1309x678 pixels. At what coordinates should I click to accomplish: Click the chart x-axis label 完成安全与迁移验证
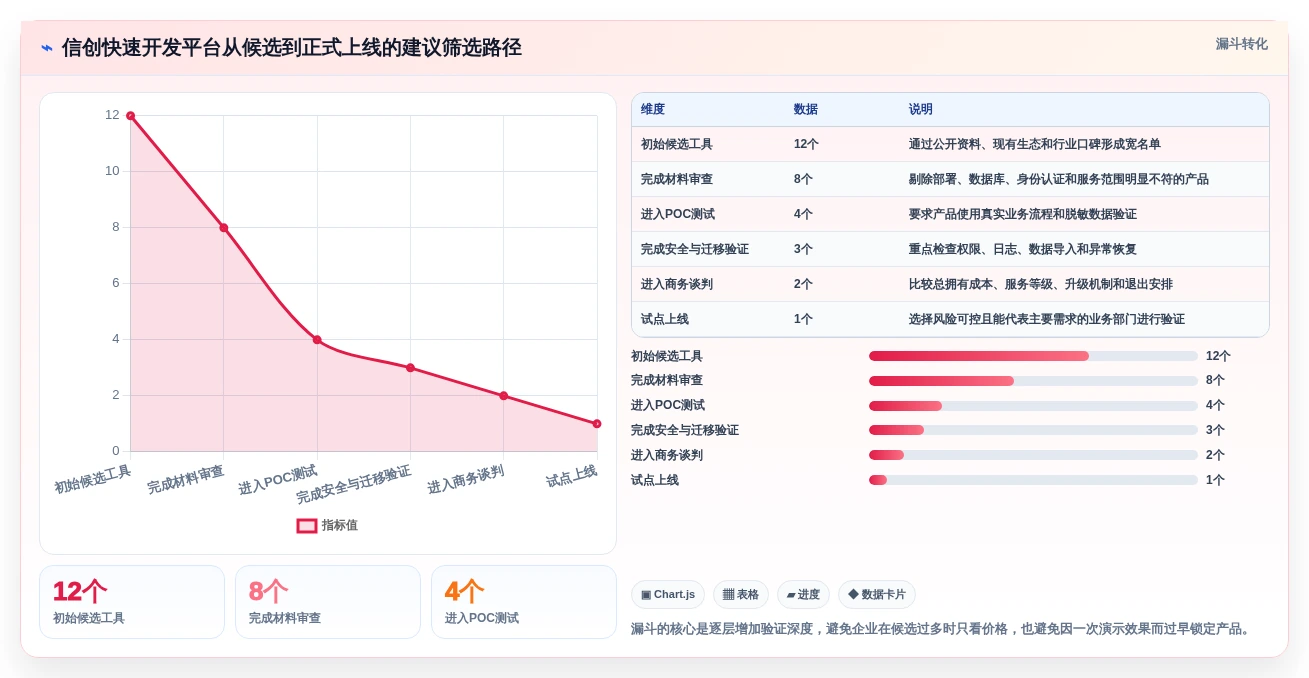click(x=353, y=484)
